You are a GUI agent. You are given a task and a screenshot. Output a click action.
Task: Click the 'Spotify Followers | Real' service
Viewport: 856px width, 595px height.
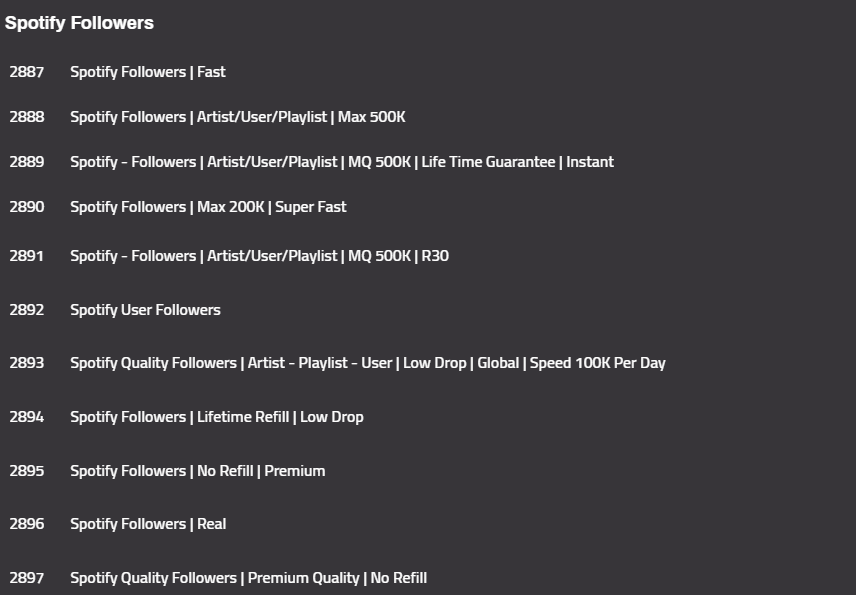(x=148, y=524)
